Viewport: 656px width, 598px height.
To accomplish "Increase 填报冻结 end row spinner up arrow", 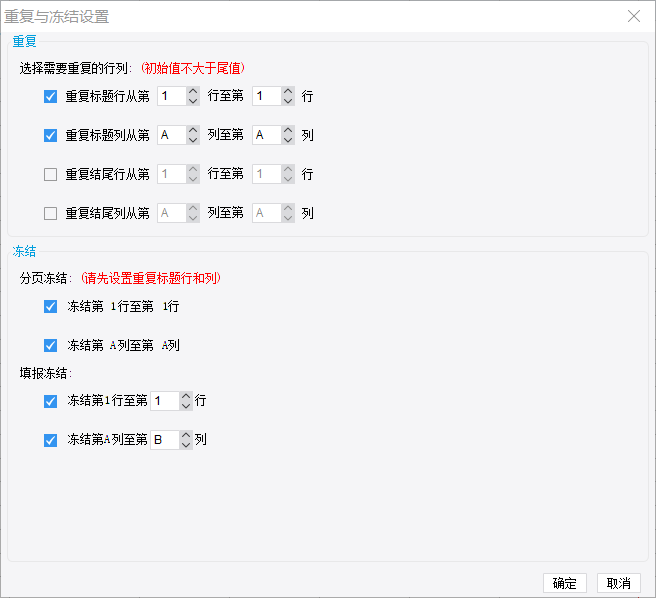I will tap(186, 396).
